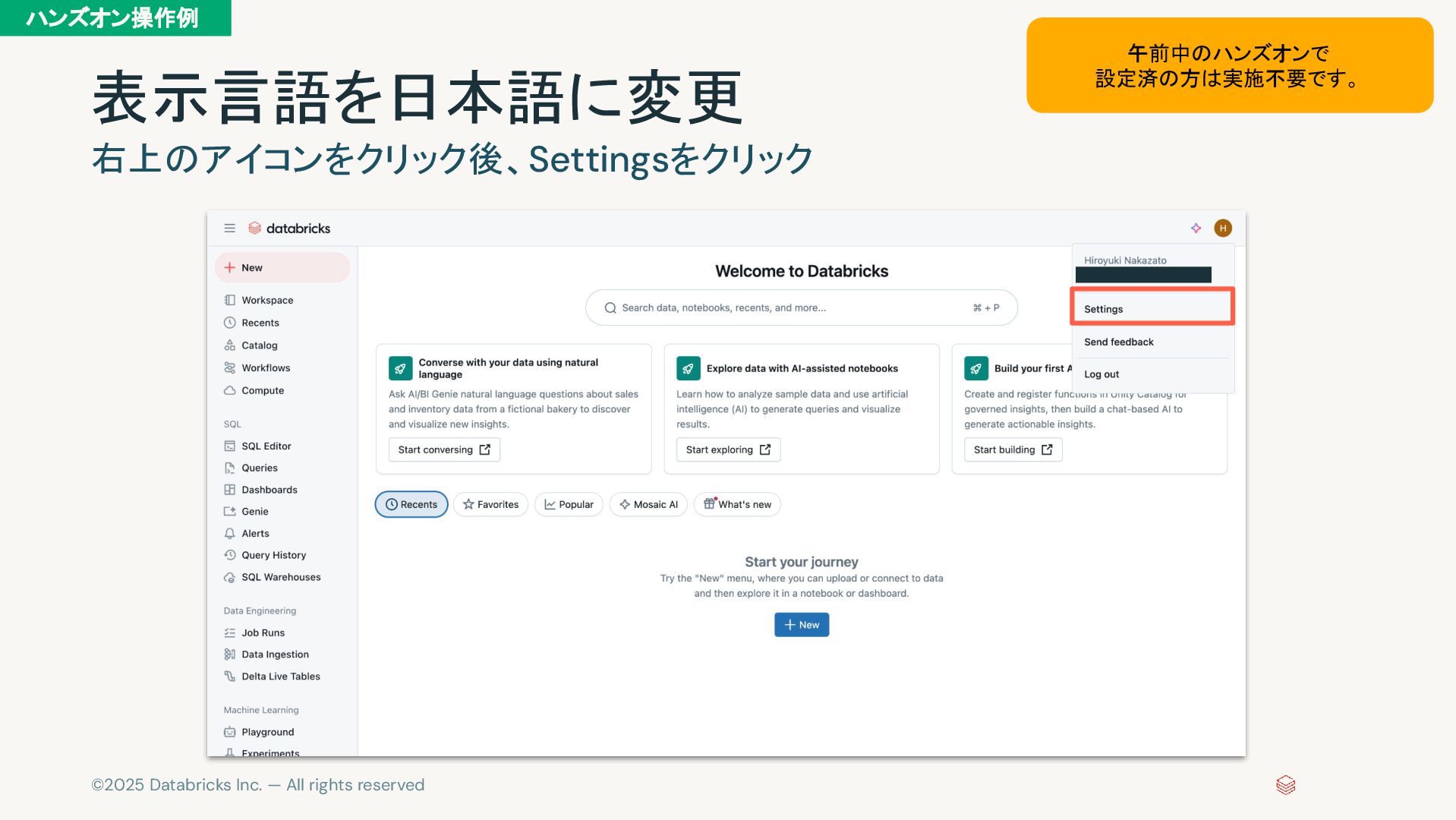Click the rocket icon on Explore data card
The width and height of the screenshot is (1456, 820).
(688, 368)
